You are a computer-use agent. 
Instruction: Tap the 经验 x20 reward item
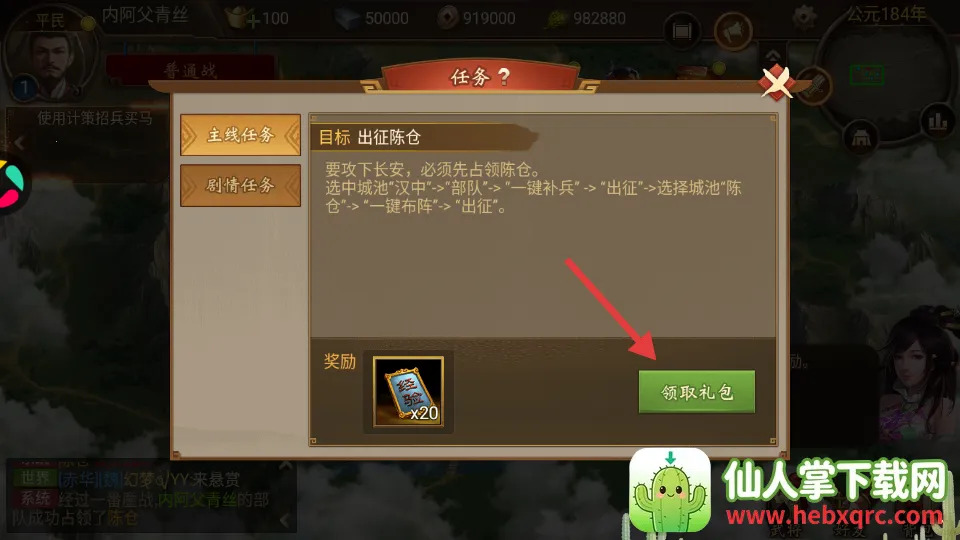[408, 392]
